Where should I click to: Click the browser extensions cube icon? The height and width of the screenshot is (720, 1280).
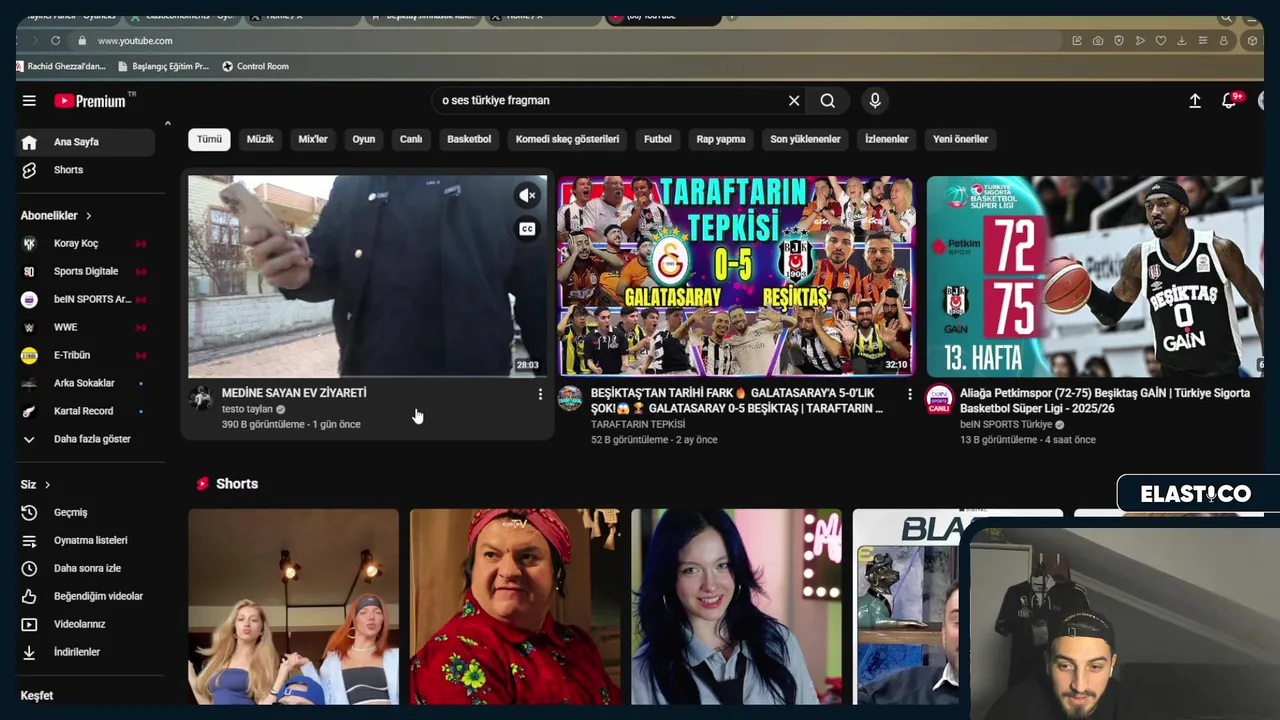point(1252,41)
